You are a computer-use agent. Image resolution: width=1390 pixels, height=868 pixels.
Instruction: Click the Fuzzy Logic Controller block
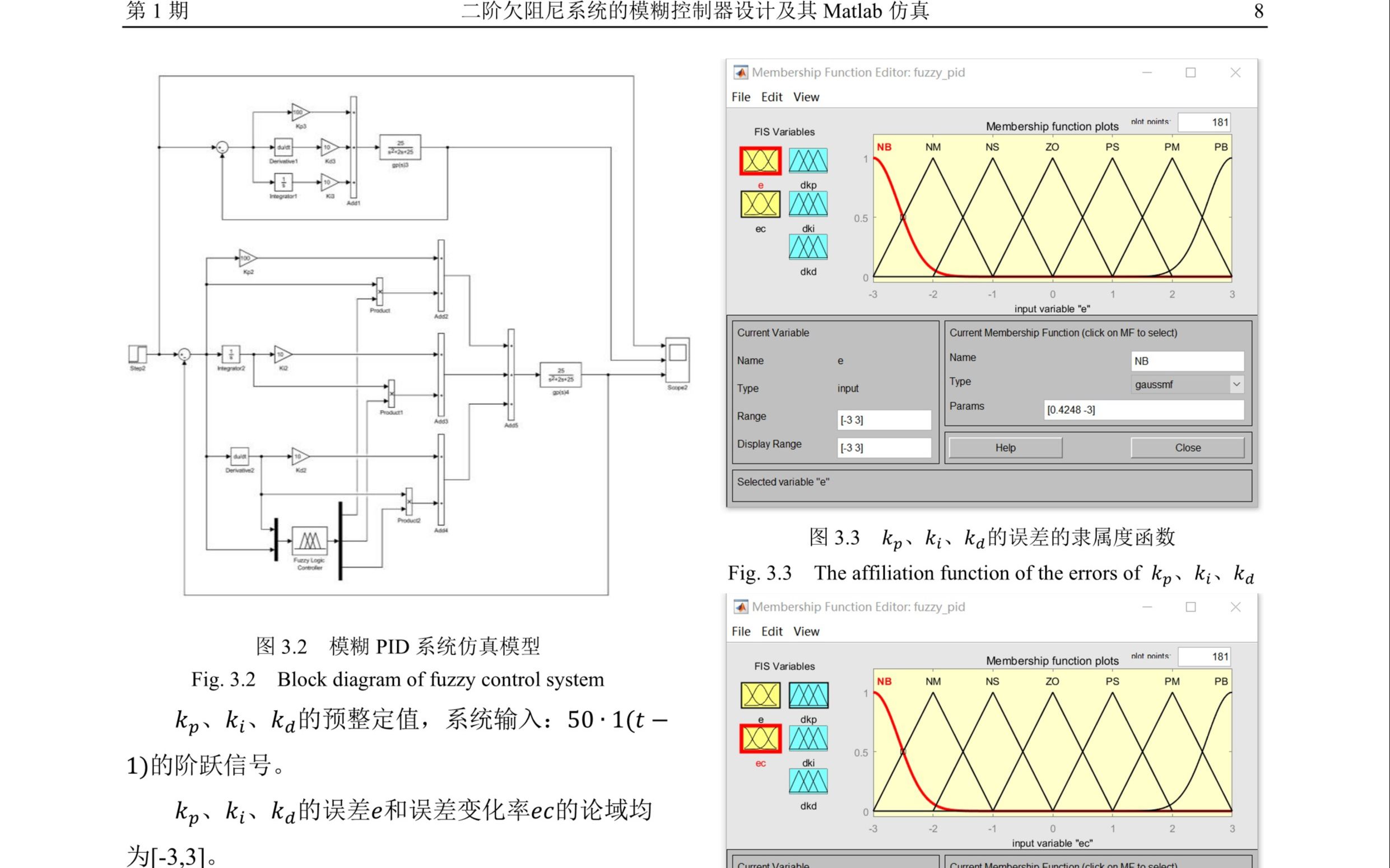pyautogui.click(x=310, y=541)
